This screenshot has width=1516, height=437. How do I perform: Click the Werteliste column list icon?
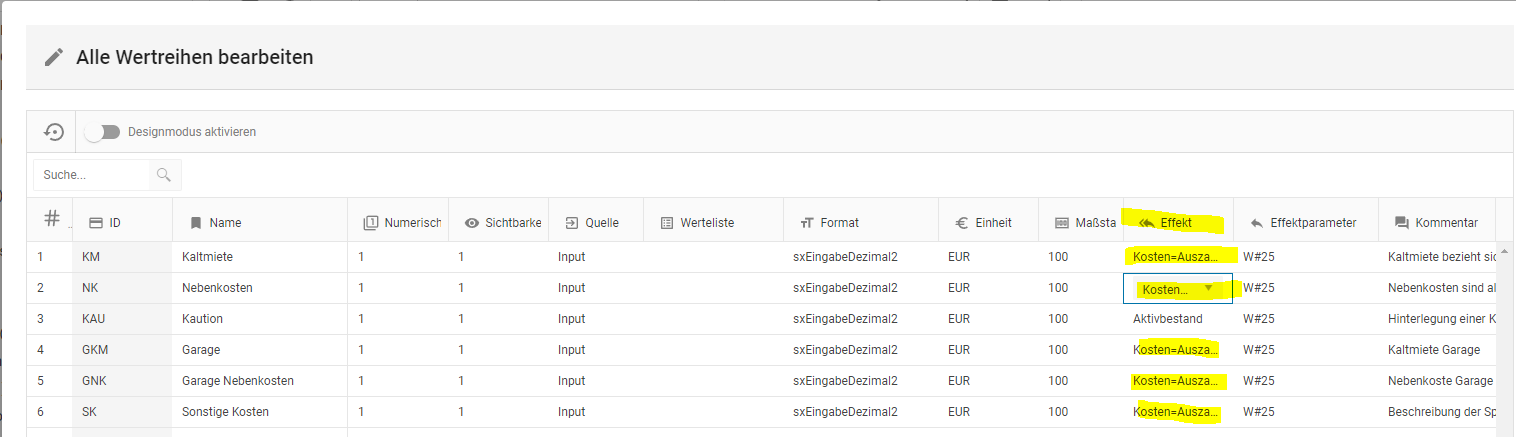tap(667, 223)
